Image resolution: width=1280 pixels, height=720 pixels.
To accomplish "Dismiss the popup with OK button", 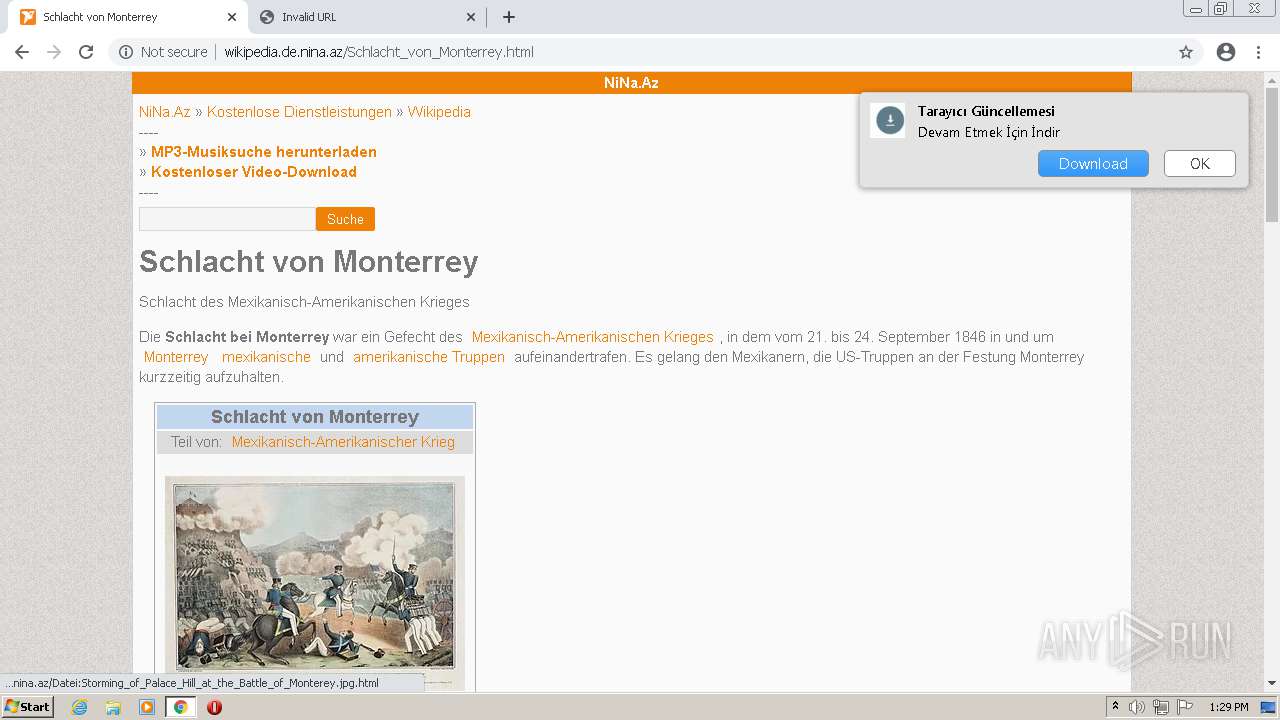I will click(1200, 164).
